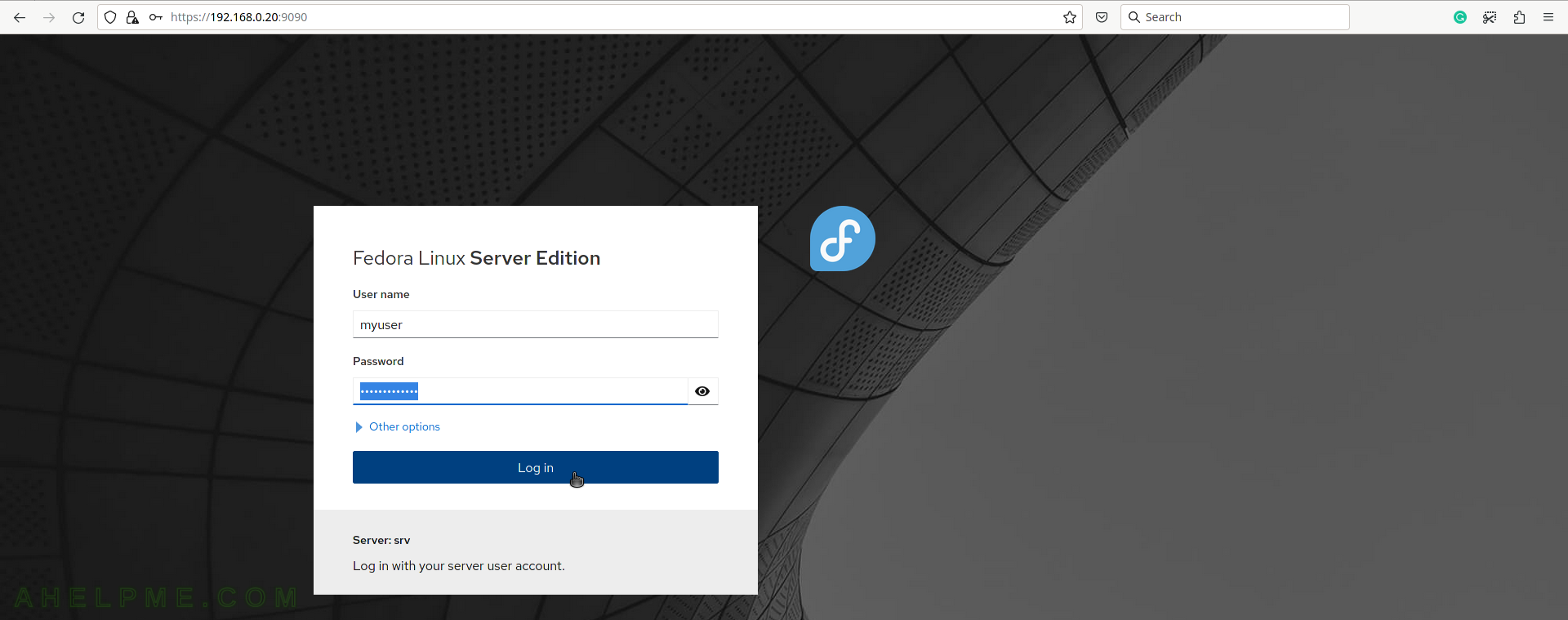Click the 'Fedora Linux Server Edition' heading
1568x620 pixels.
pyautogui.click(x=477, y=258)
